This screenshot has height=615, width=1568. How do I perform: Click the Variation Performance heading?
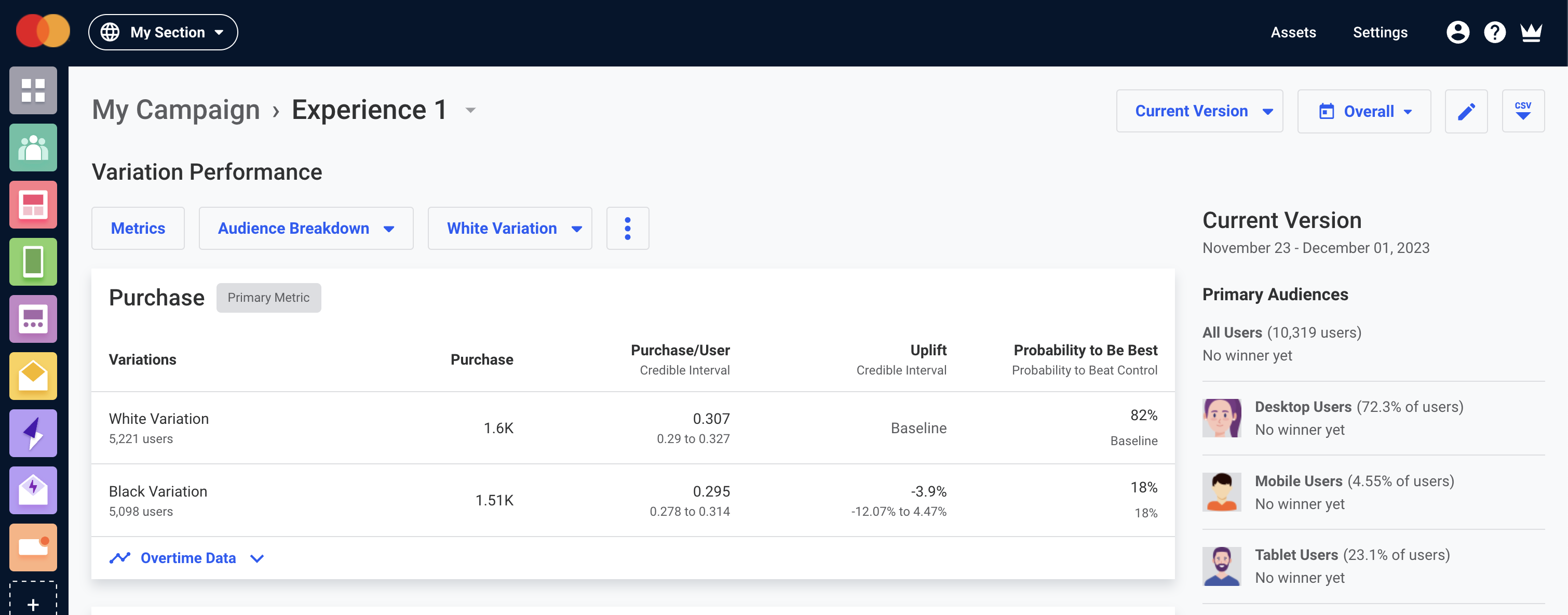tap(207, 172)
